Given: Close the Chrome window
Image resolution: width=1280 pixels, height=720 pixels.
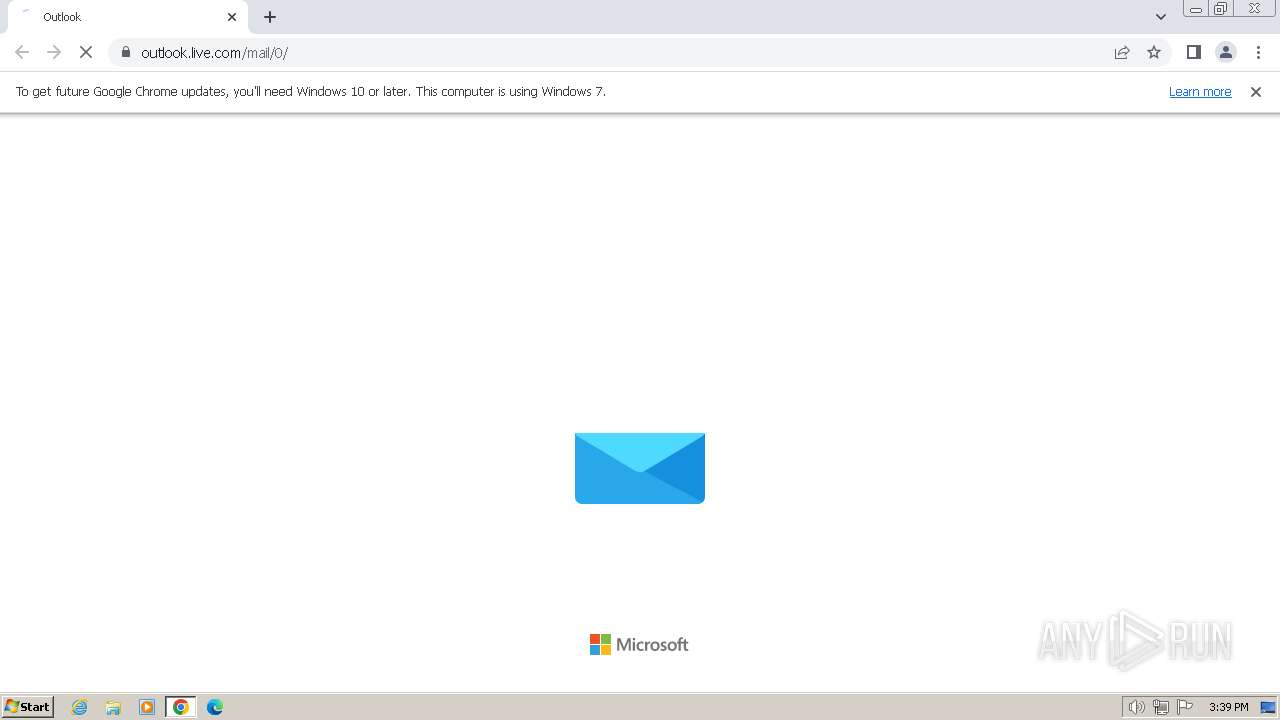Looking at the screenshot, I should [x=1254, y=9].
